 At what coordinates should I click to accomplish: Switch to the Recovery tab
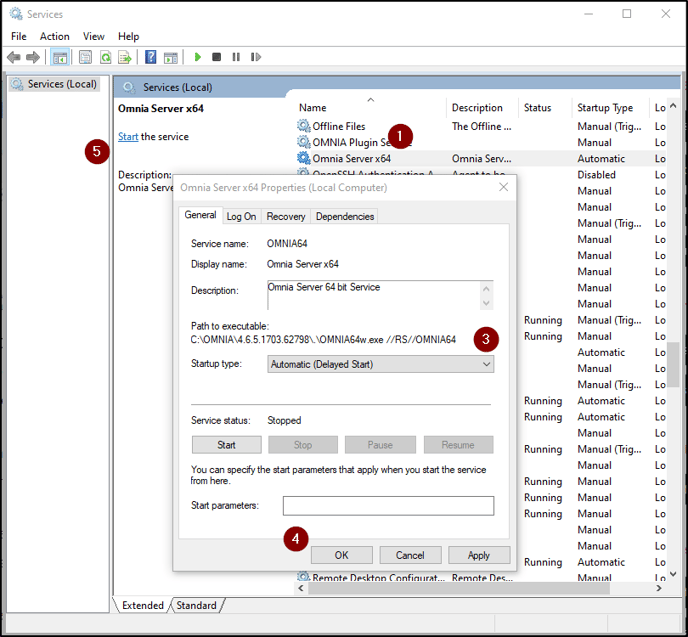[286, 216]
